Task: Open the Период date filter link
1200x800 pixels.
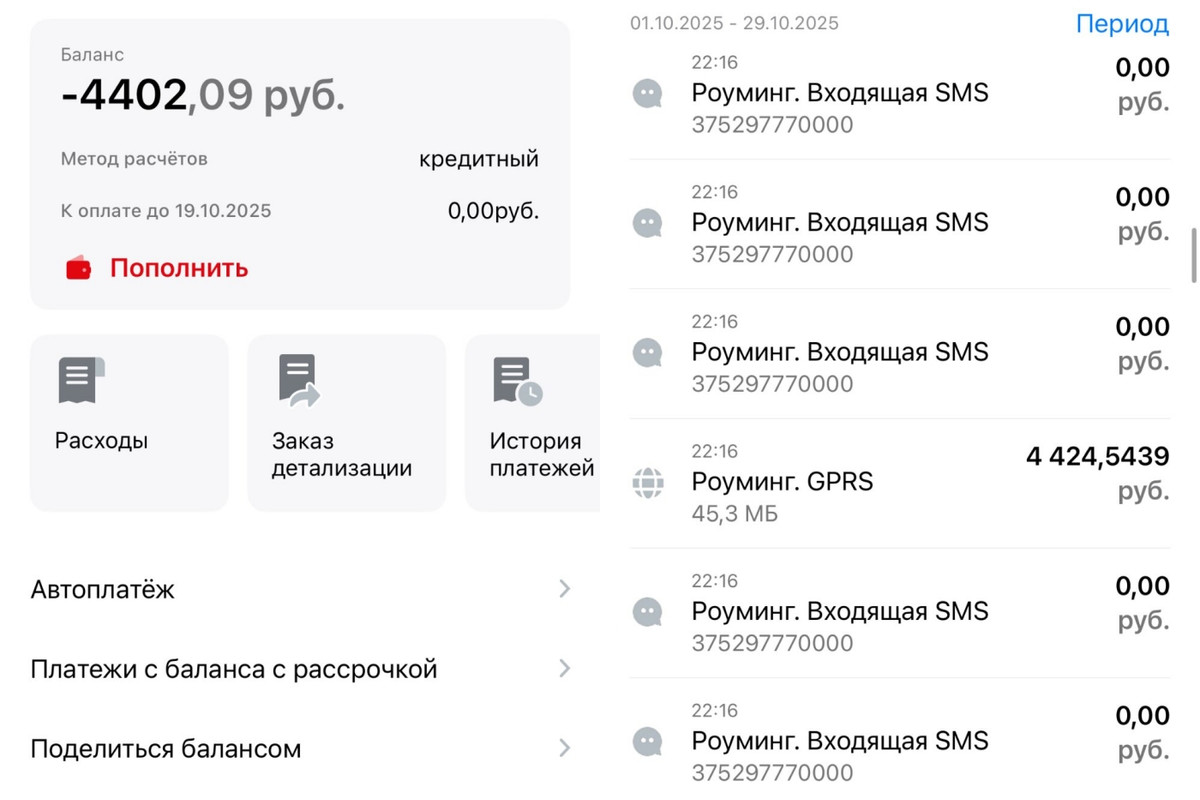Action: tap(1122, 24)
